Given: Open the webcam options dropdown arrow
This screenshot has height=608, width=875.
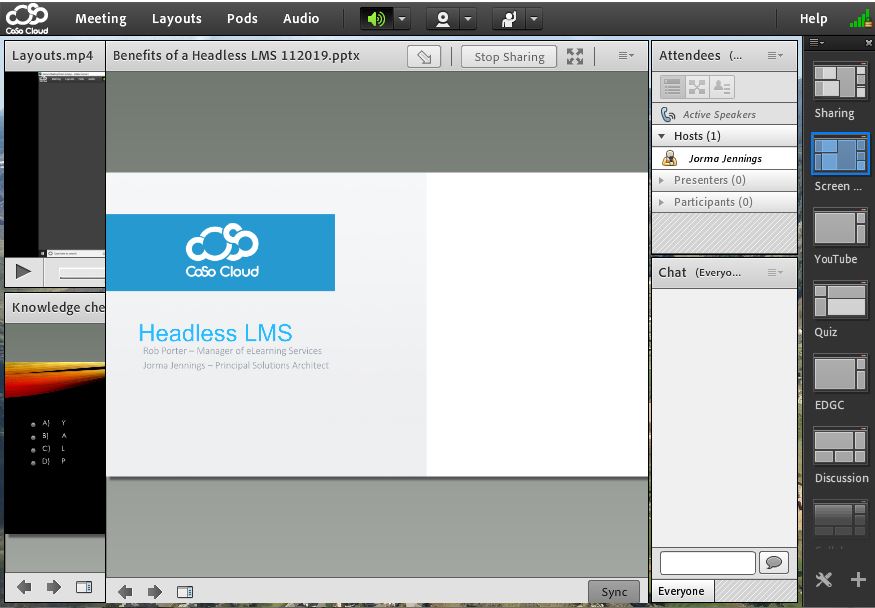Looking at the screenshot, I should coord(468,19).
